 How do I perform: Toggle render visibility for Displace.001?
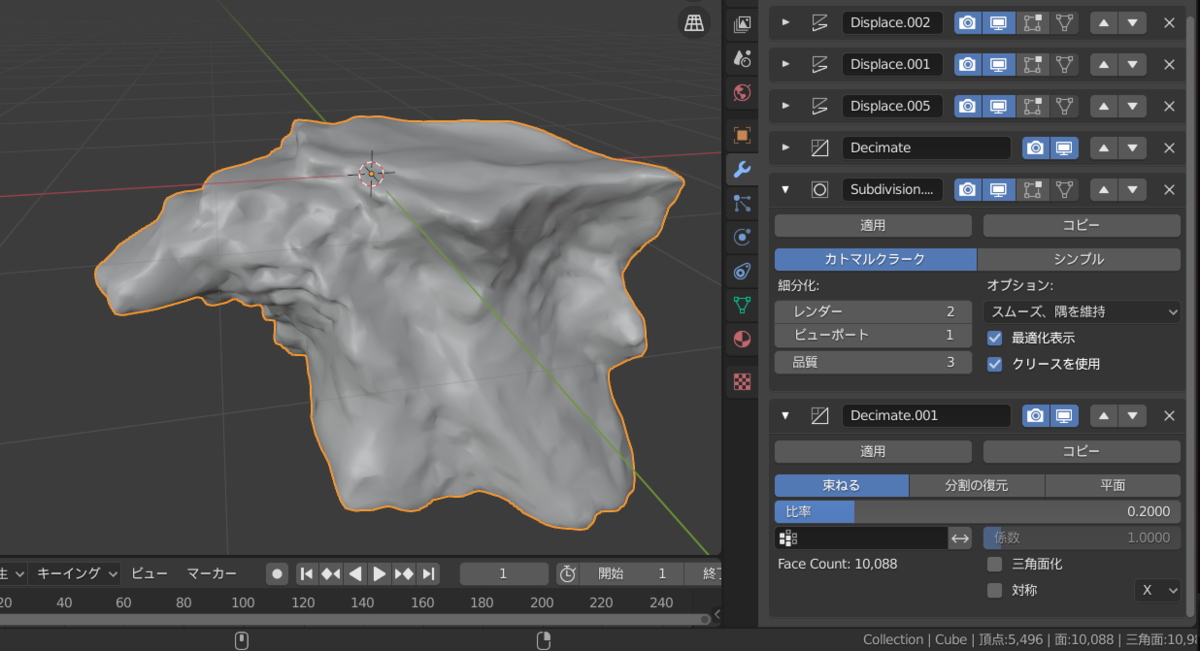(967, 64)
